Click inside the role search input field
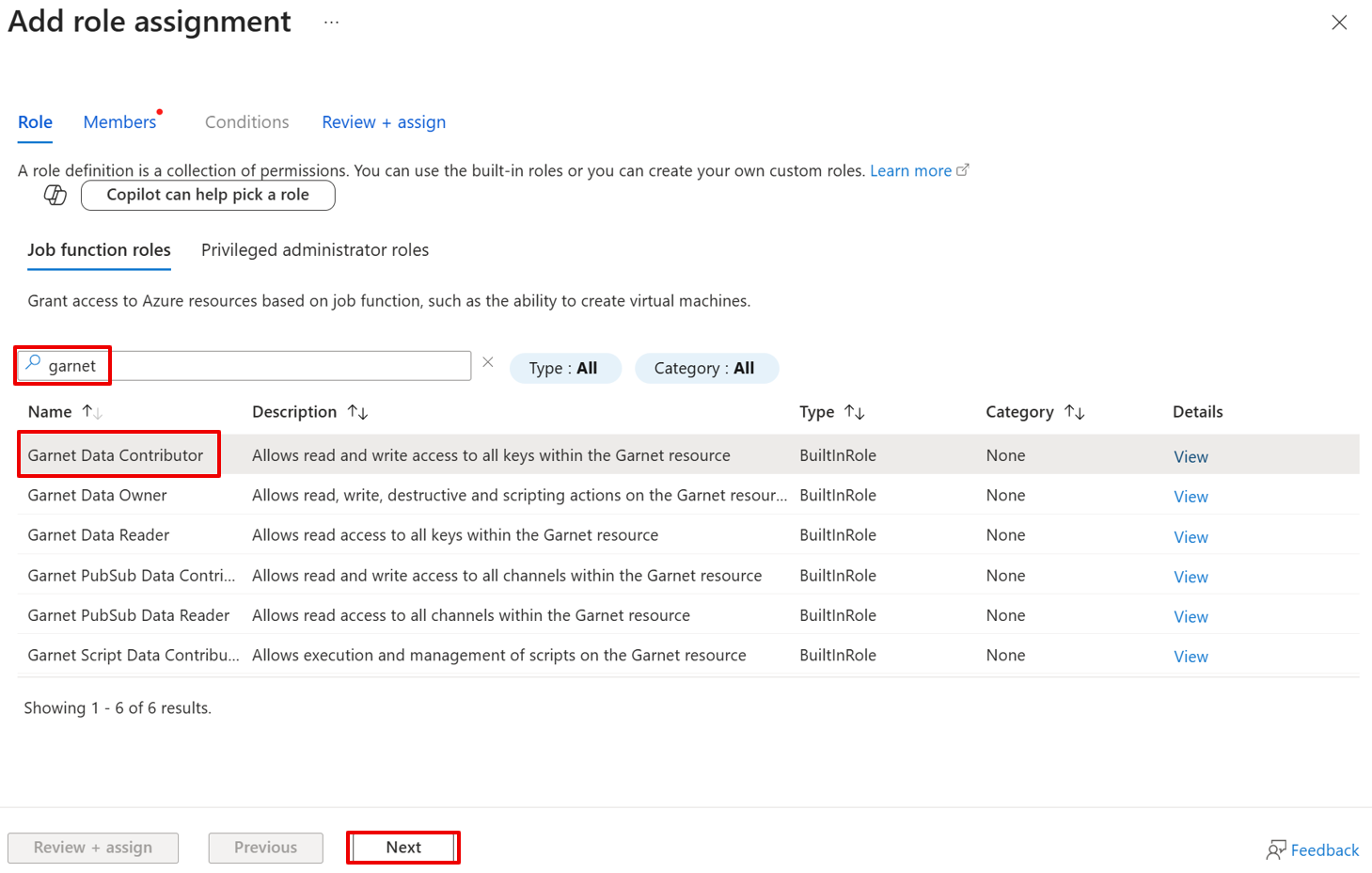The image size is (1372, 873). [282, 365]
